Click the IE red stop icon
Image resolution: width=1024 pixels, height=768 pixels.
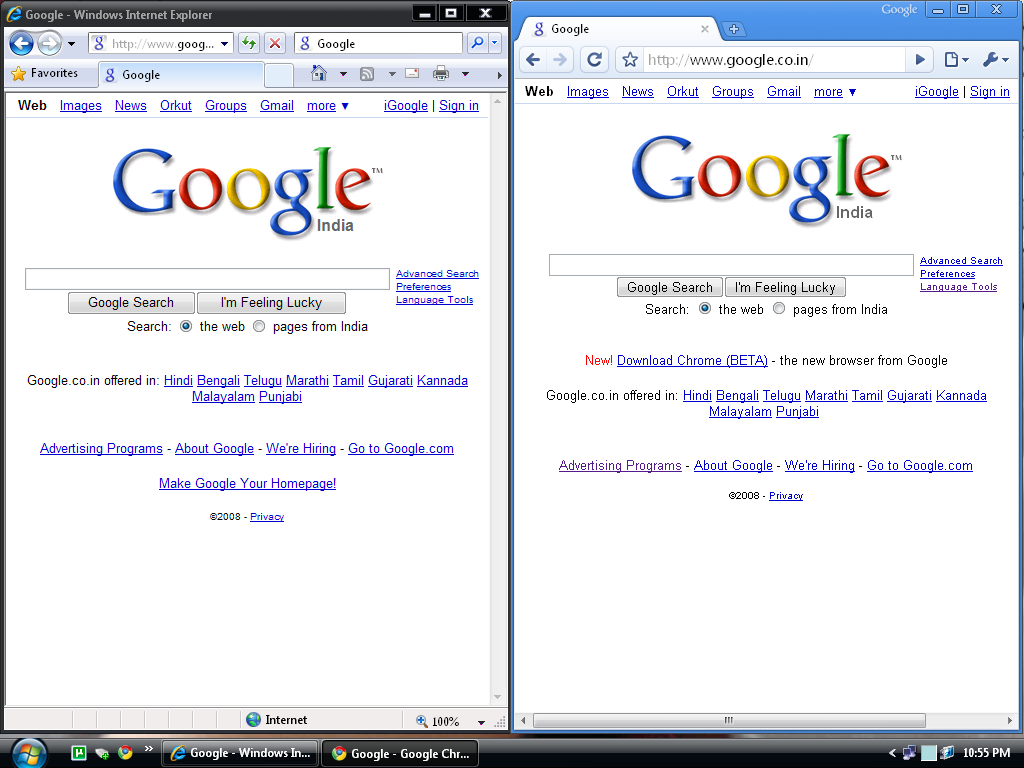pyautogui.click(x=275, y=44)
